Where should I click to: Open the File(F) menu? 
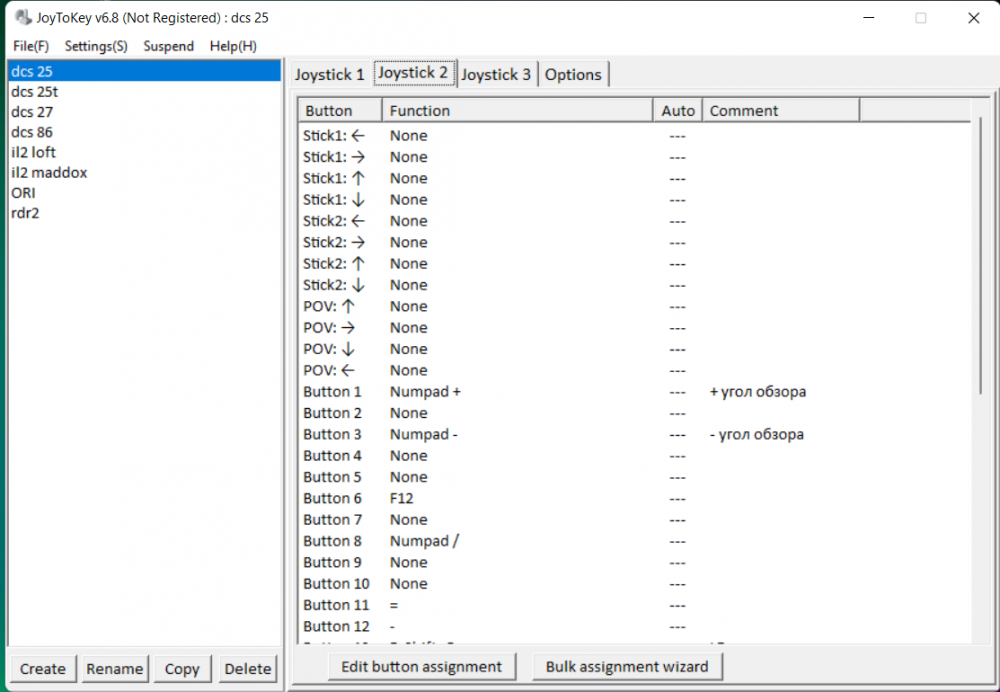point(30,46)
